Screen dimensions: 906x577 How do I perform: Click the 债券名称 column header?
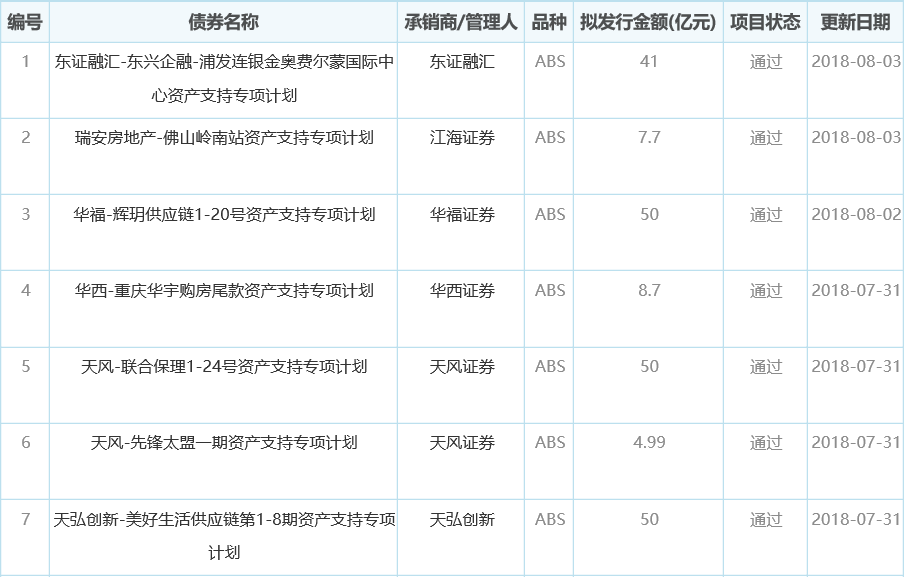[x=224, y=22]
